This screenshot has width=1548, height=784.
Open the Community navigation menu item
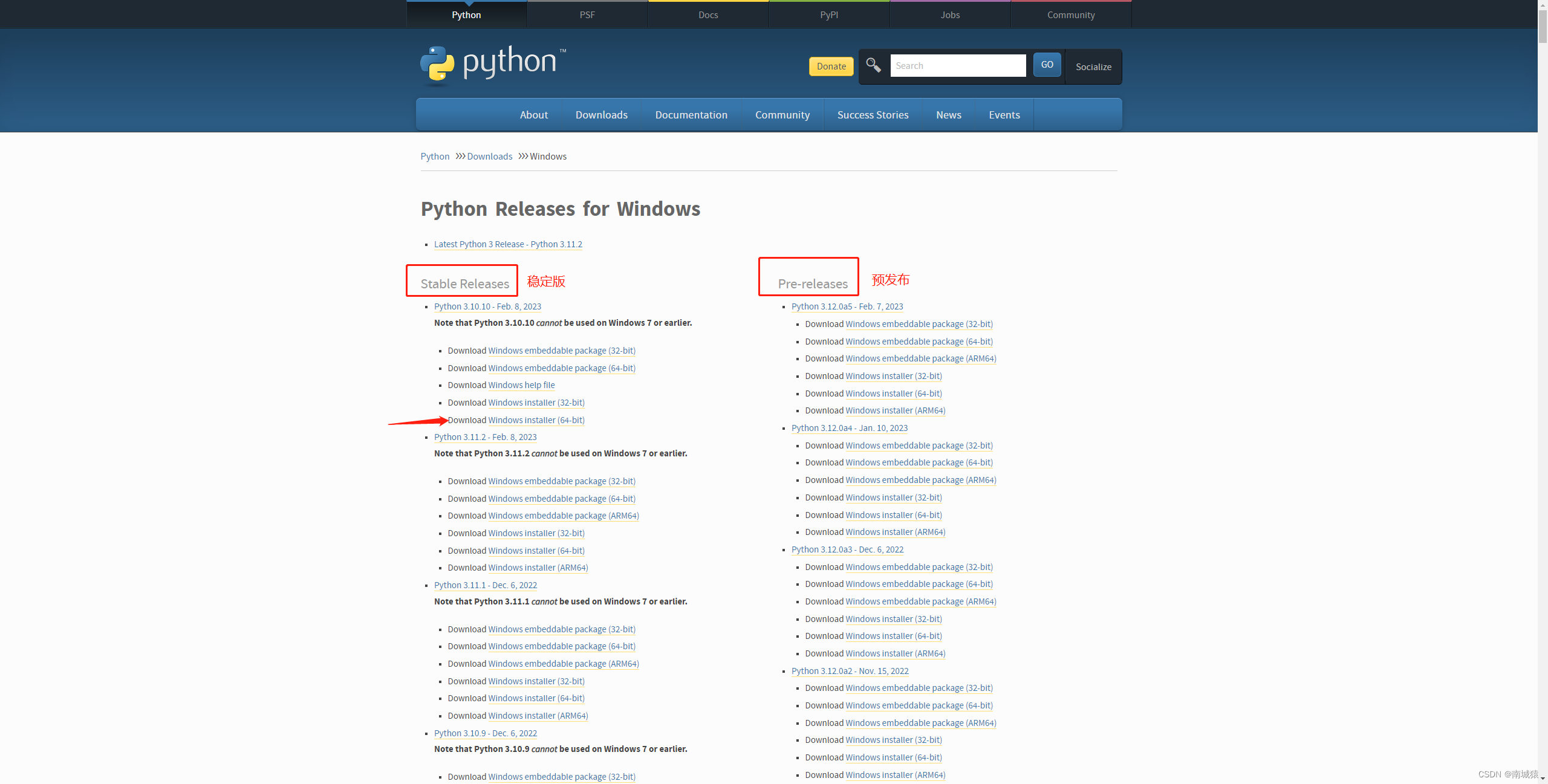click(782, 115)
